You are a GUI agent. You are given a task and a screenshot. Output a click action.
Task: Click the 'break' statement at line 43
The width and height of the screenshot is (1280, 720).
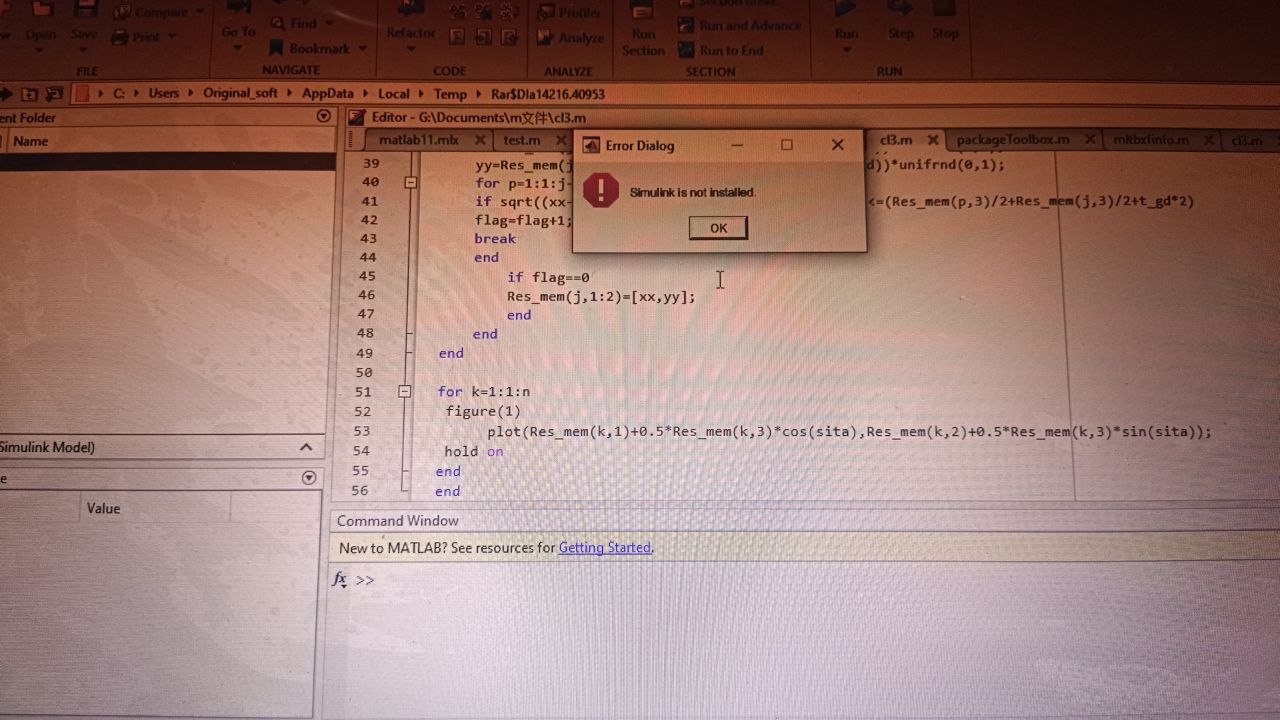pos(495,238)
